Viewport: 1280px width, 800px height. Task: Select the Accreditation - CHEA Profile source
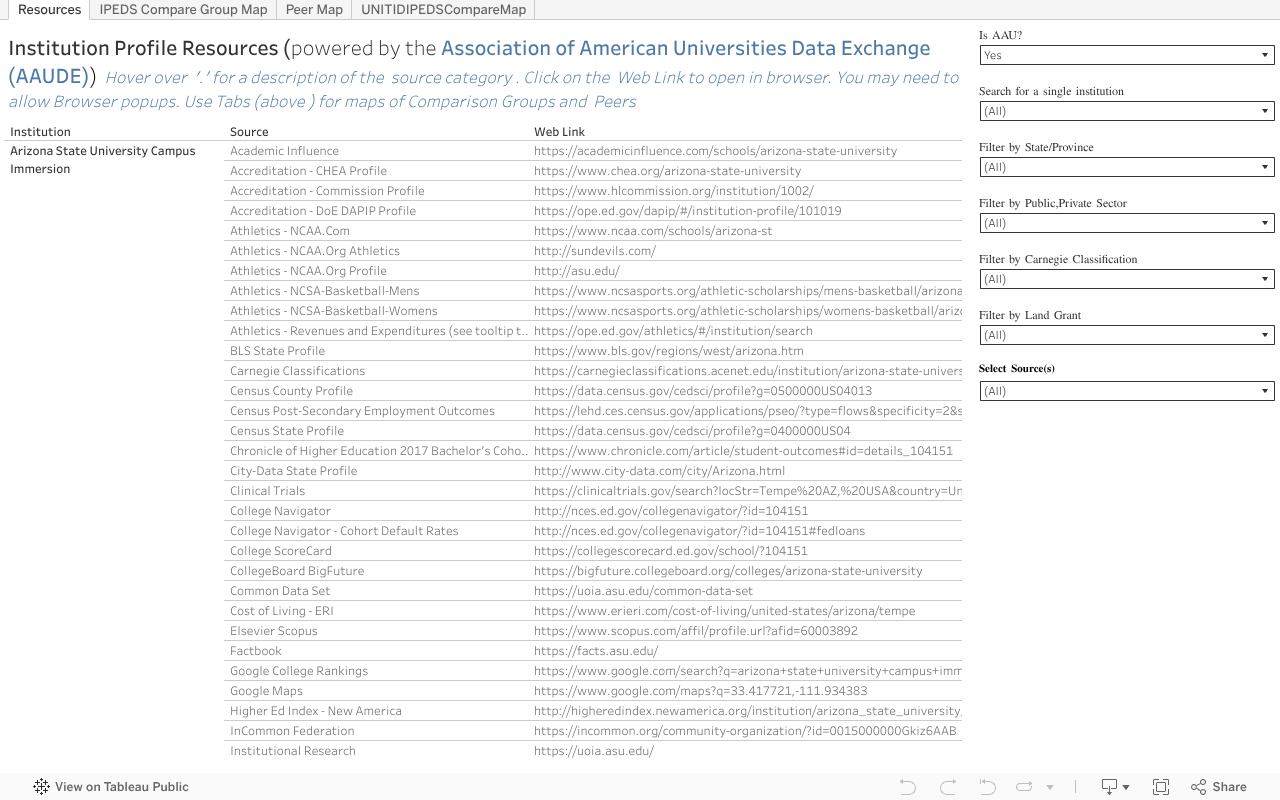pyautogui.click(x=308, y=171)
